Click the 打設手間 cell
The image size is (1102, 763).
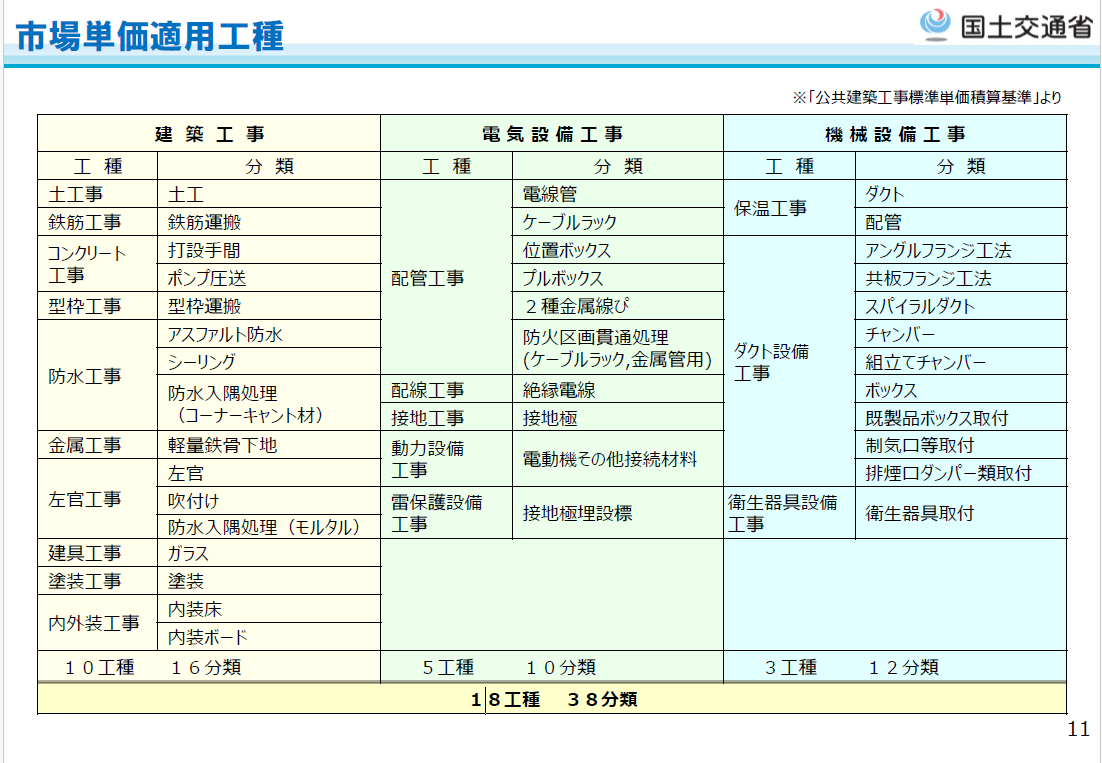(x=269, y=250)
